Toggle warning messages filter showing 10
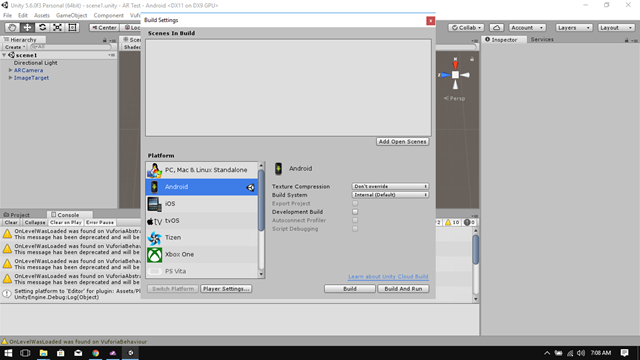Screen dimensions: 640x360 click(x=452, y=222)
